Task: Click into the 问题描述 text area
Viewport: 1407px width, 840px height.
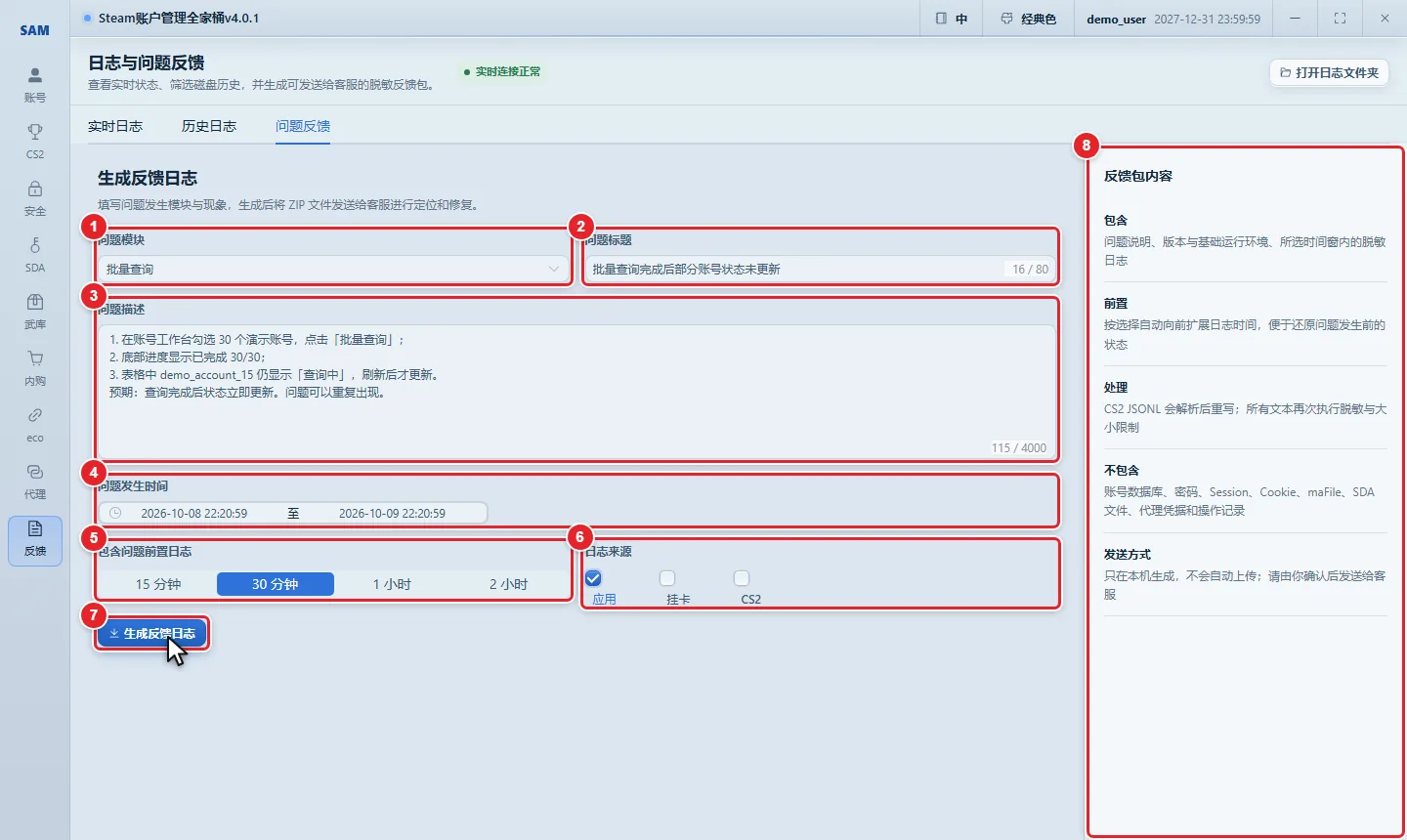Action: [576, 392]
